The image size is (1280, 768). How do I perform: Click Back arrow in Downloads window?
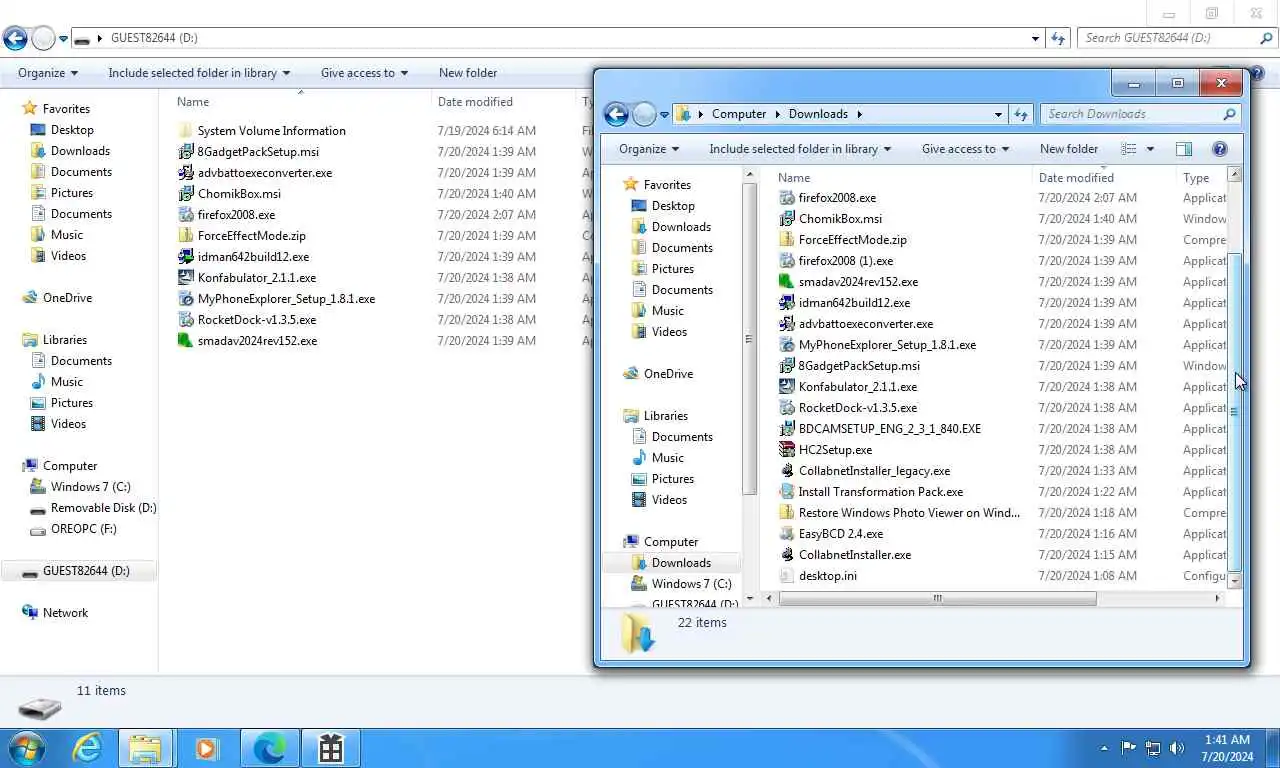point(616,114)
